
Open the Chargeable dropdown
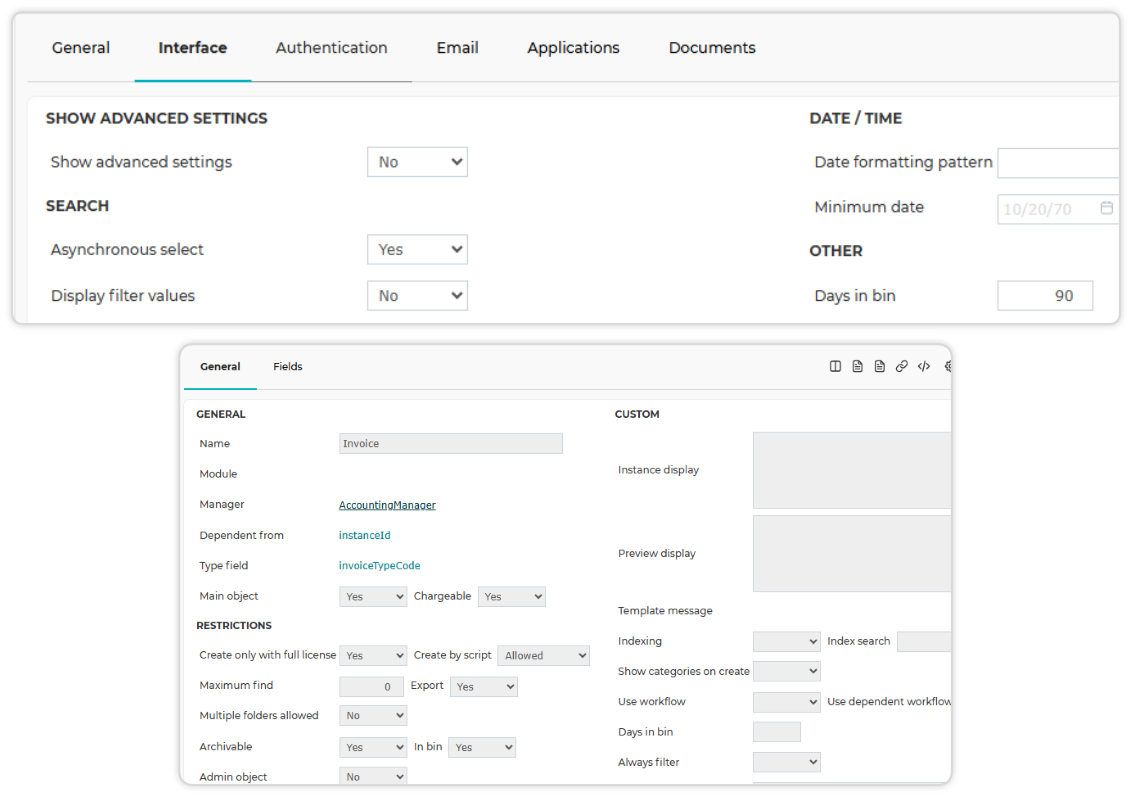click(512, 596)
